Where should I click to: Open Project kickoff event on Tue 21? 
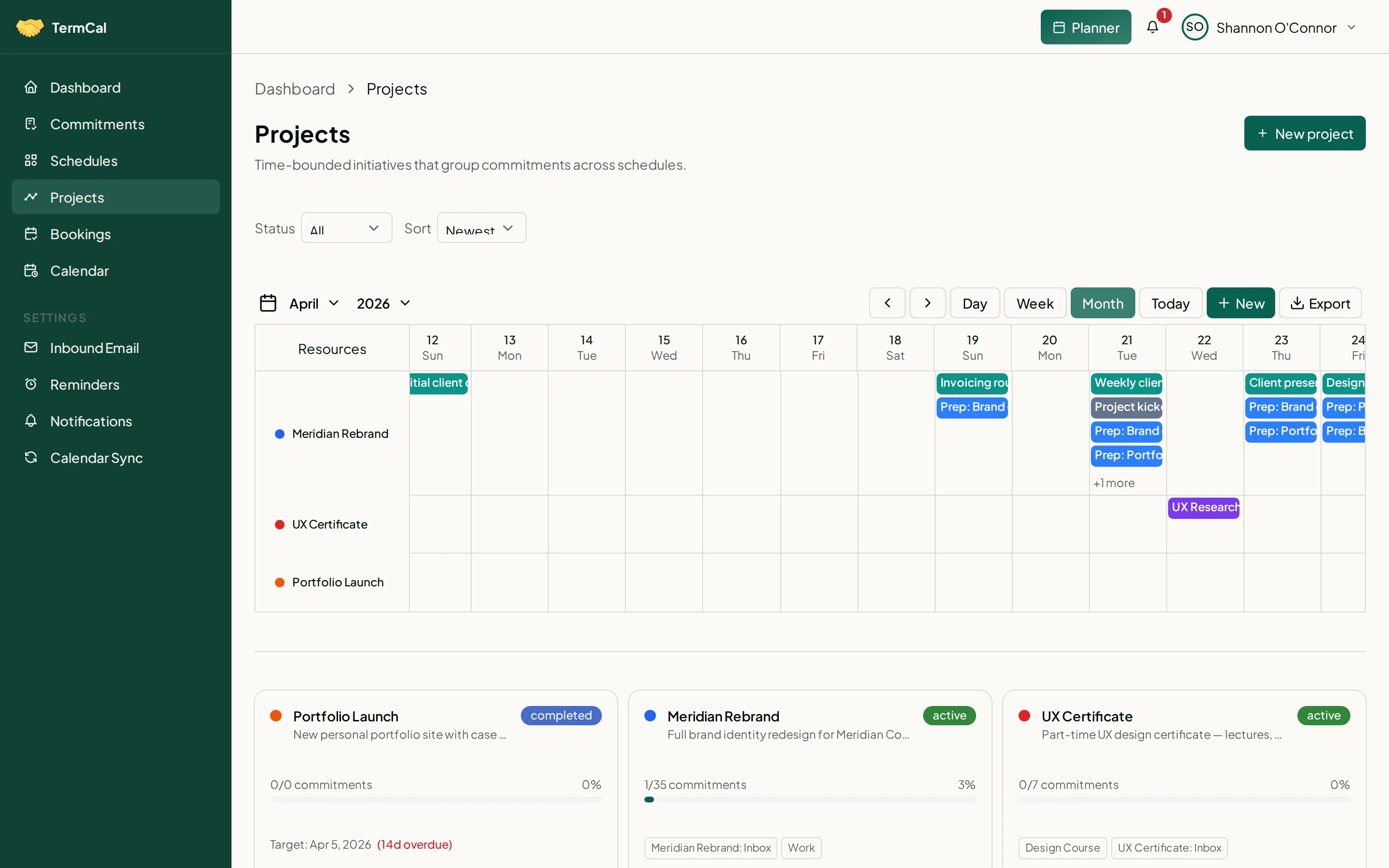click(x=1127, y=407)
